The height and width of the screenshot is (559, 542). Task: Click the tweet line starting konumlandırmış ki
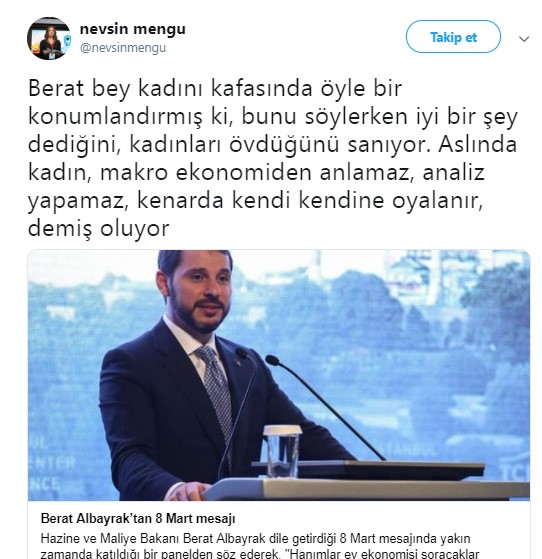pos(273,116)
